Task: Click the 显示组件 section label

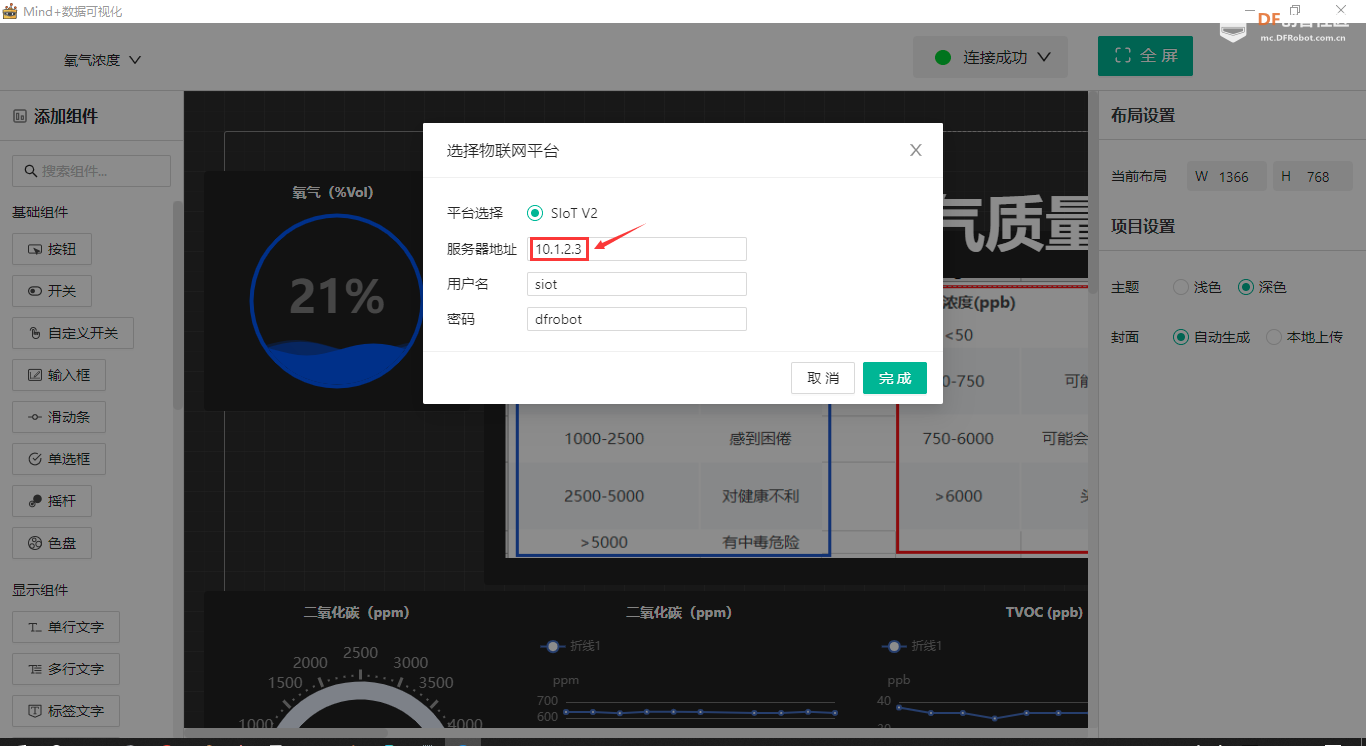Action: point(40,590)
